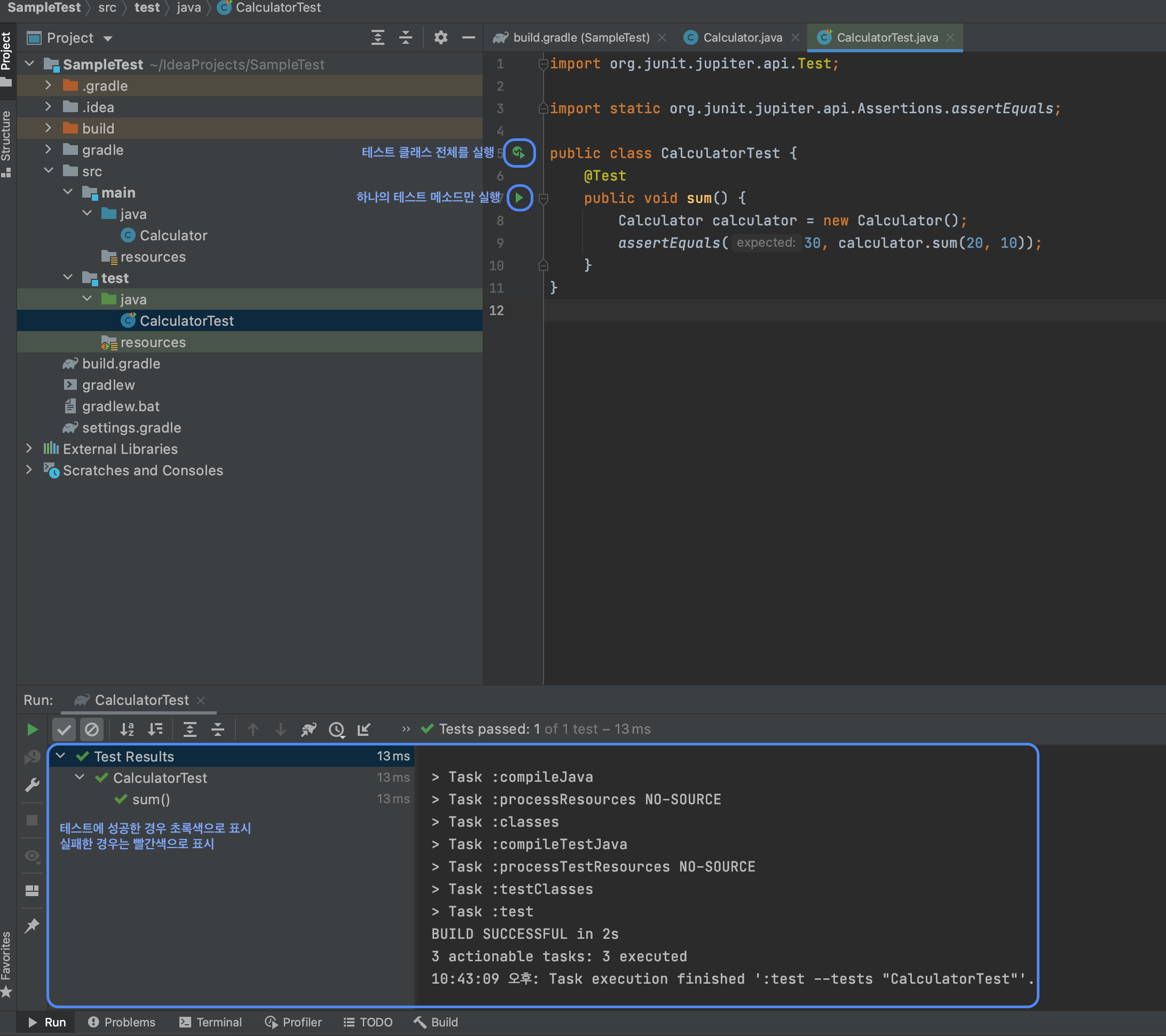Screen dimensions: 1166x1036
Task: Sort test results by duration
Action: coord(155,729)
